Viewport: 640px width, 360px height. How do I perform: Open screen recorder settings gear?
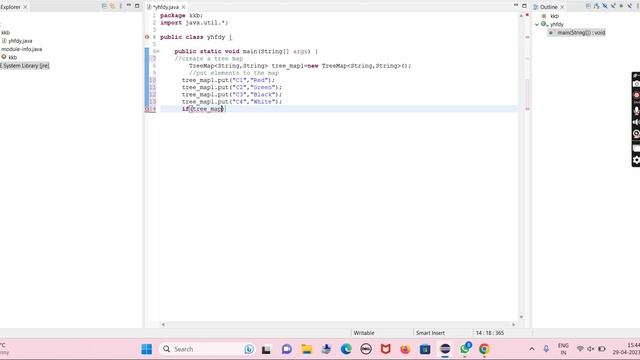[636, 160]
